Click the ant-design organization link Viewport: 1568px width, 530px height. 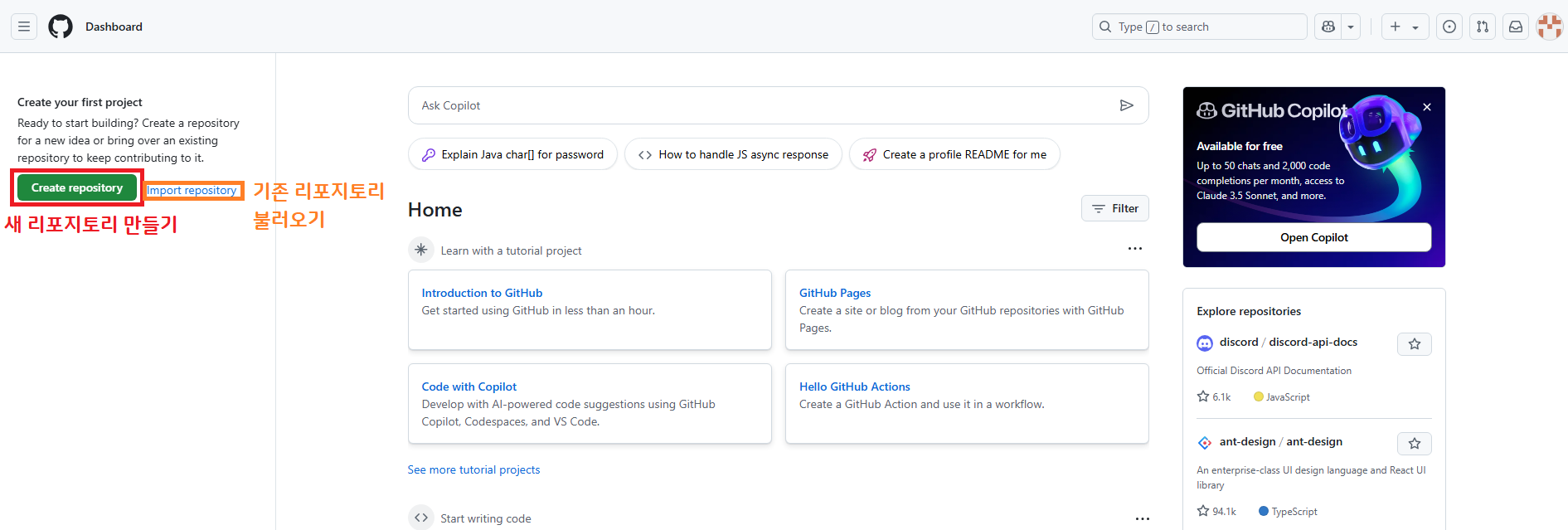coord(1247,441)
